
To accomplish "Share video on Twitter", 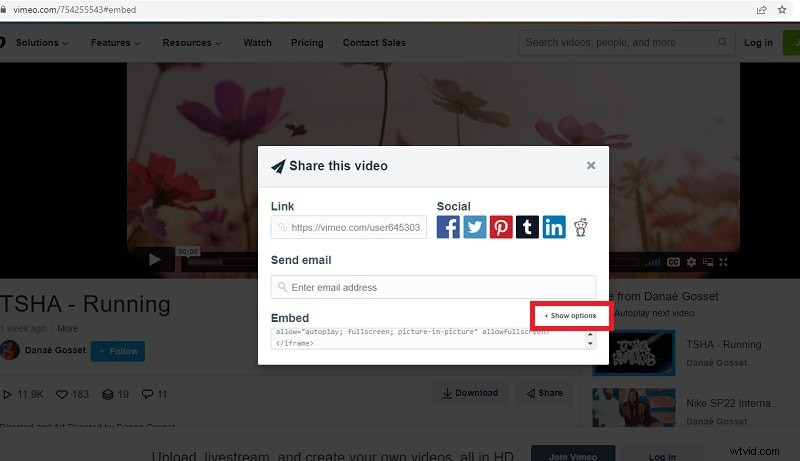I will pos(474,227).
